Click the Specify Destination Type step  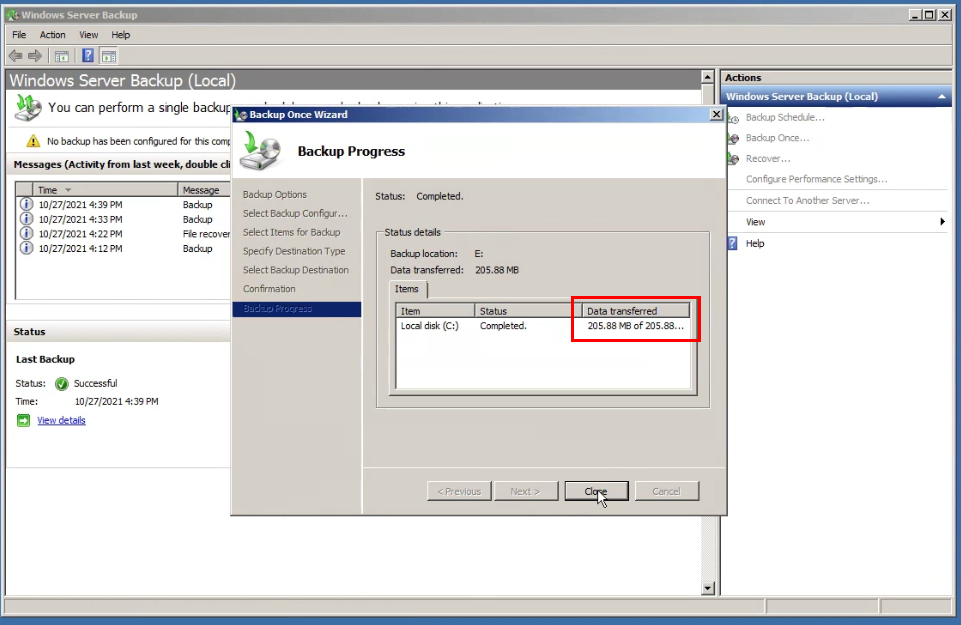(294, 251)
